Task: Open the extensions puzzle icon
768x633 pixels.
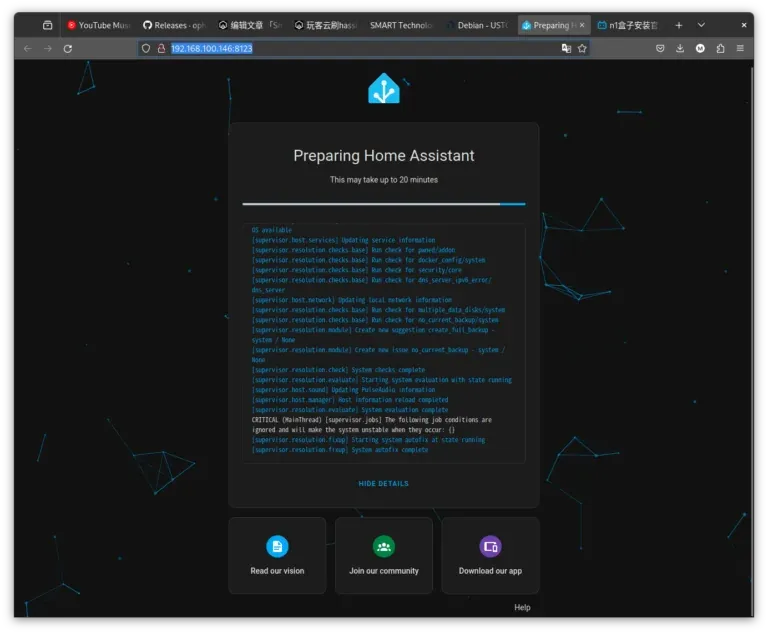Action: [x=720, y=48]
